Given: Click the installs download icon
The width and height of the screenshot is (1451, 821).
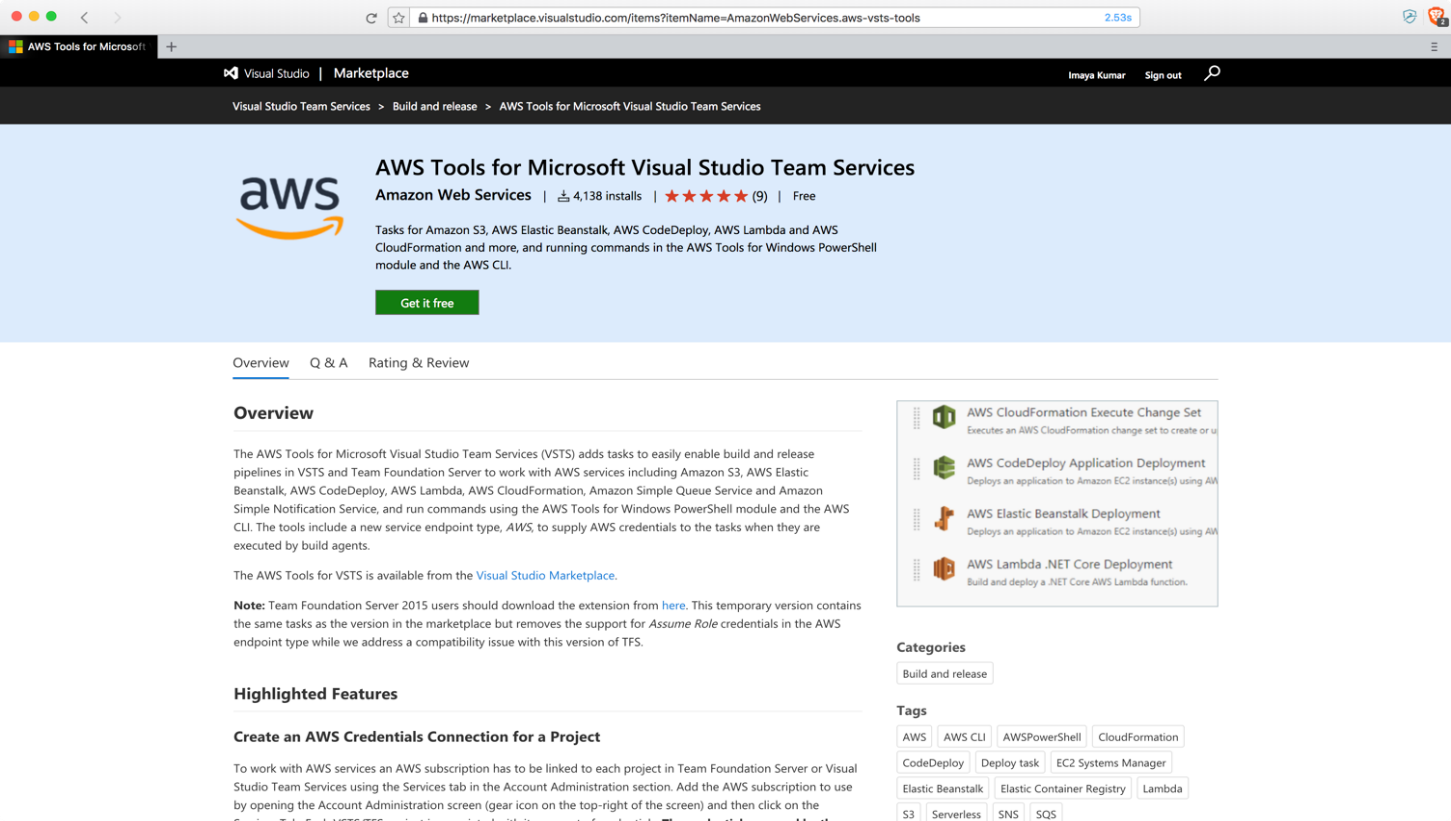Looking at the screenshot, I should 563,196.
